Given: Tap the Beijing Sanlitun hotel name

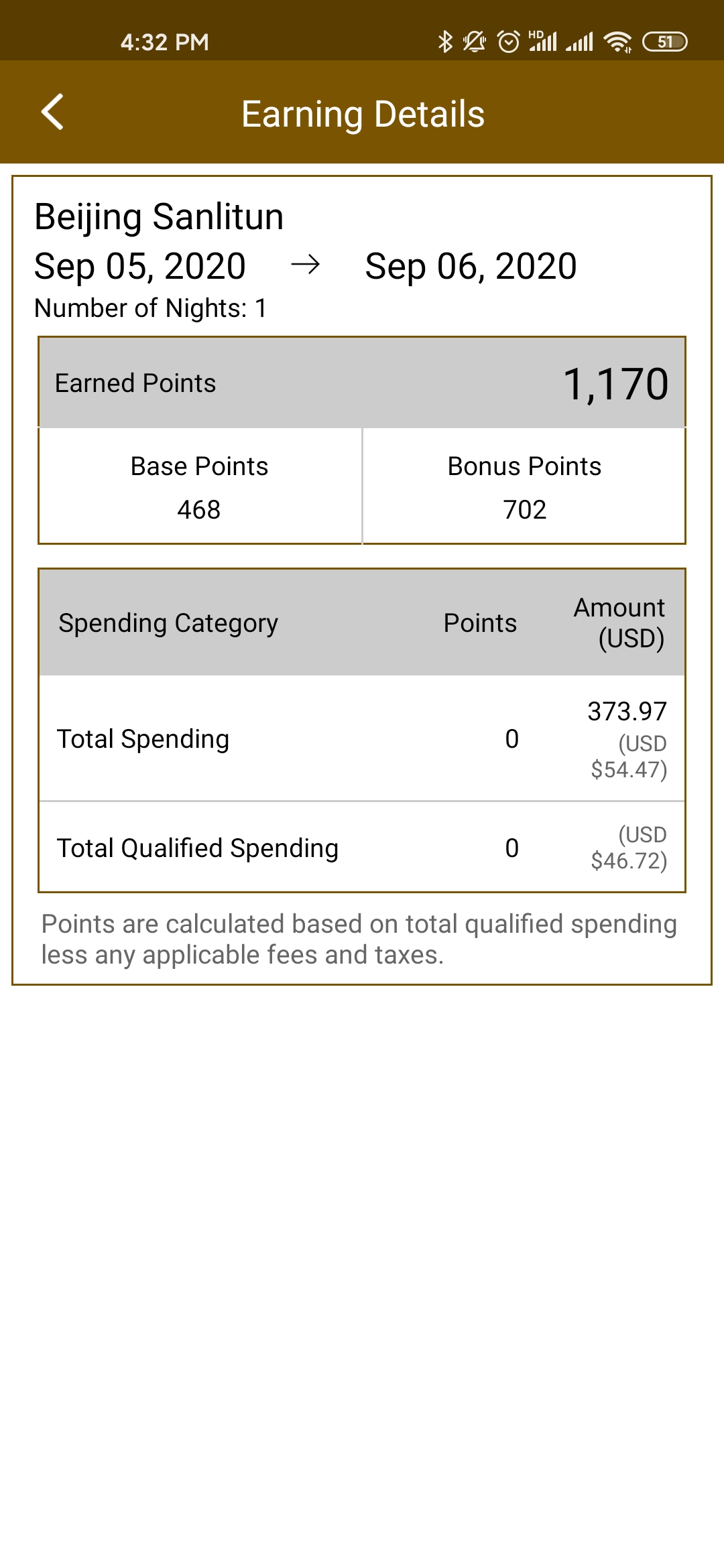Looking at the screenshot, I should pyautogui.click(x=159, y=217).
